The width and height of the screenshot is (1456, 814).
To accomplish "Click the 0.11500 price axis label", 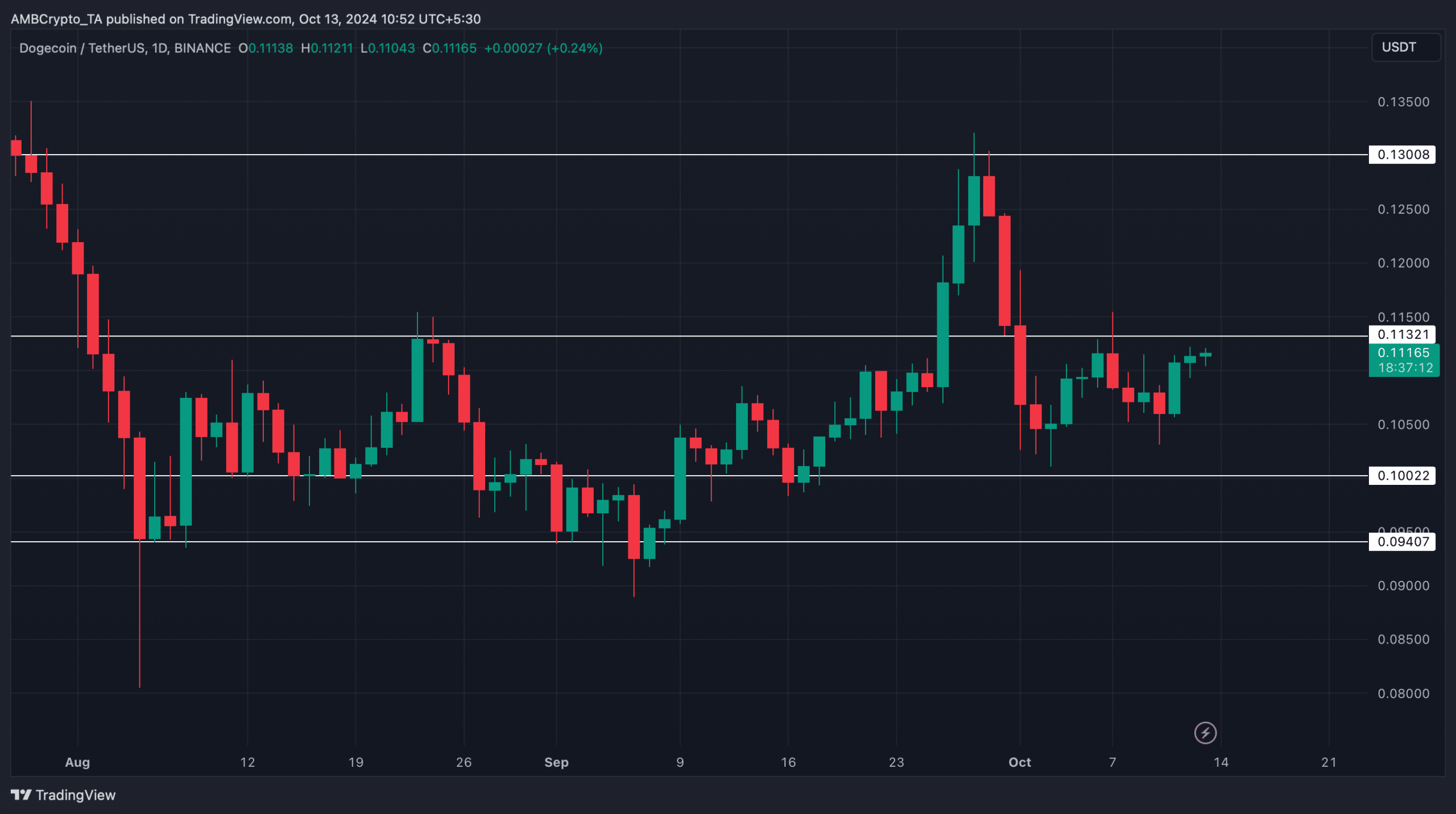I will 1403,317.
